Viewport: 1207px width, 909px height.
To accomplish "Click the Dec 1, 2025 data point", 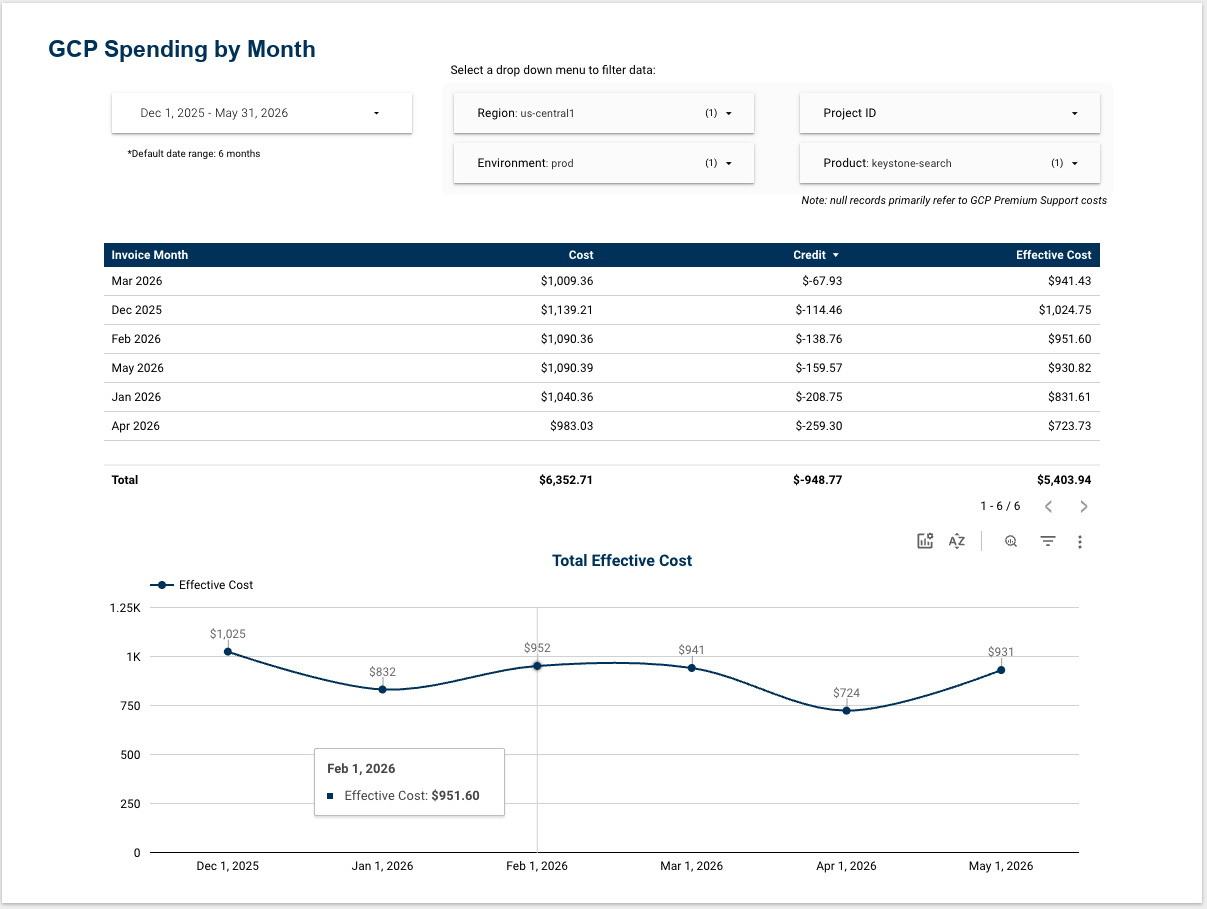I will 228,651.
